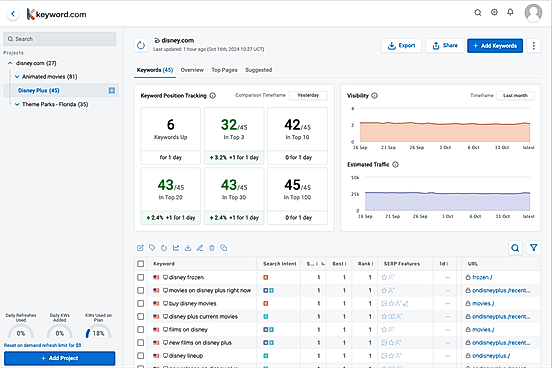Image resolution: width=552 pixels, height=368 pixels.
Task: Expand the Animated movies group
Action: point(17,77)
